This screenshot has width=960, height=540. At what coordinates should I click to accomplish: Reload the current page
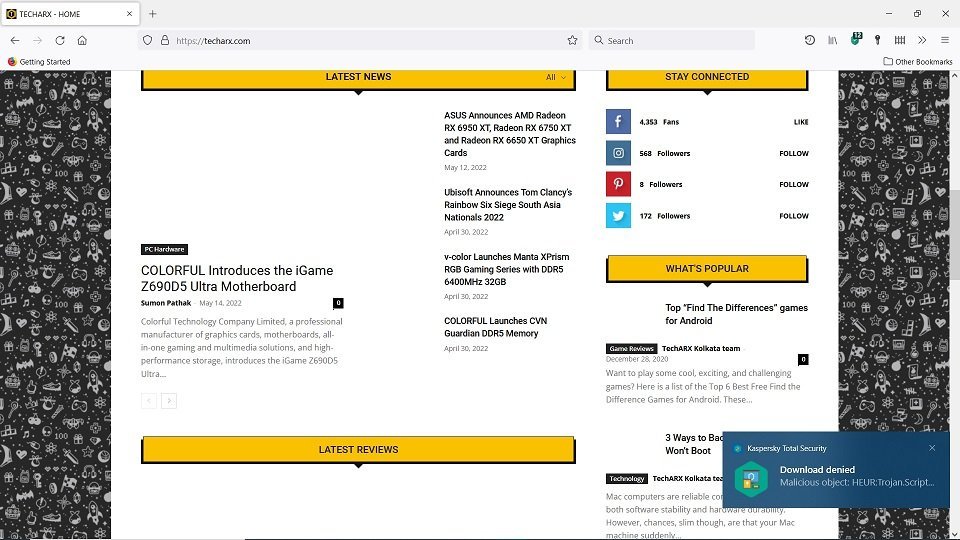(x=59, y=40)
